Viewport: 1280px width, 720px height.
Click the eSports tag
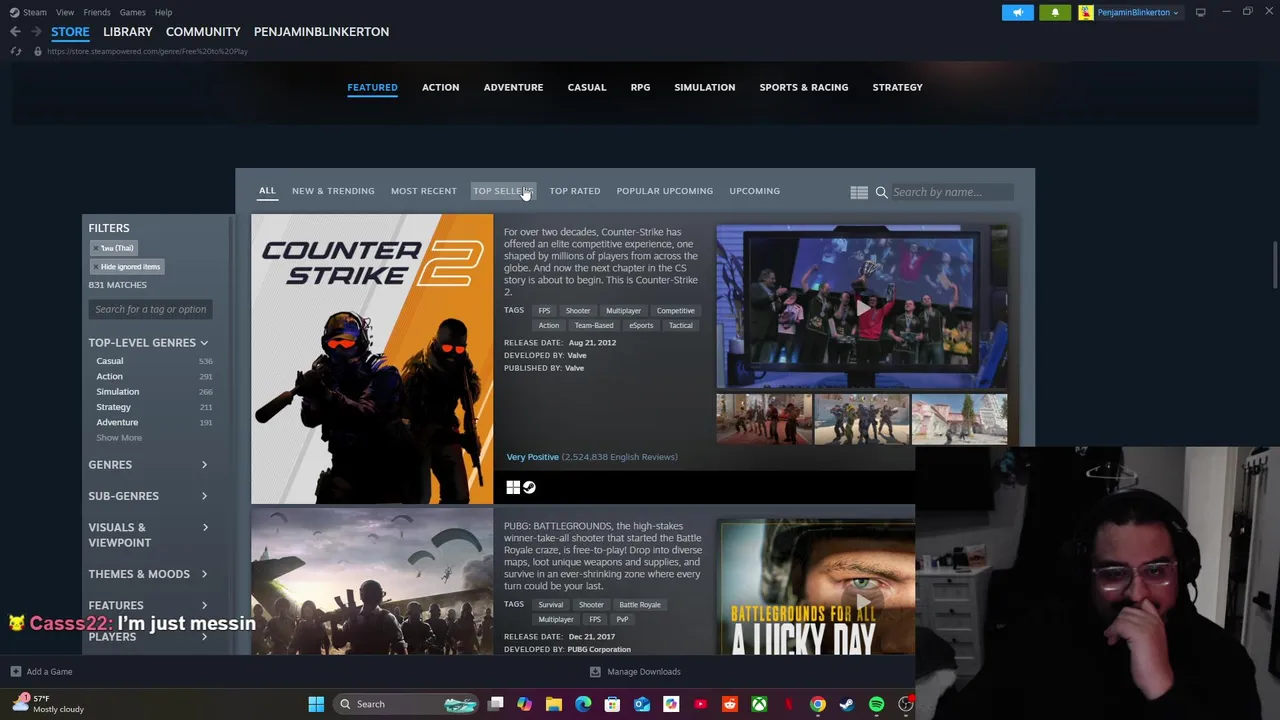click(641, 326)
